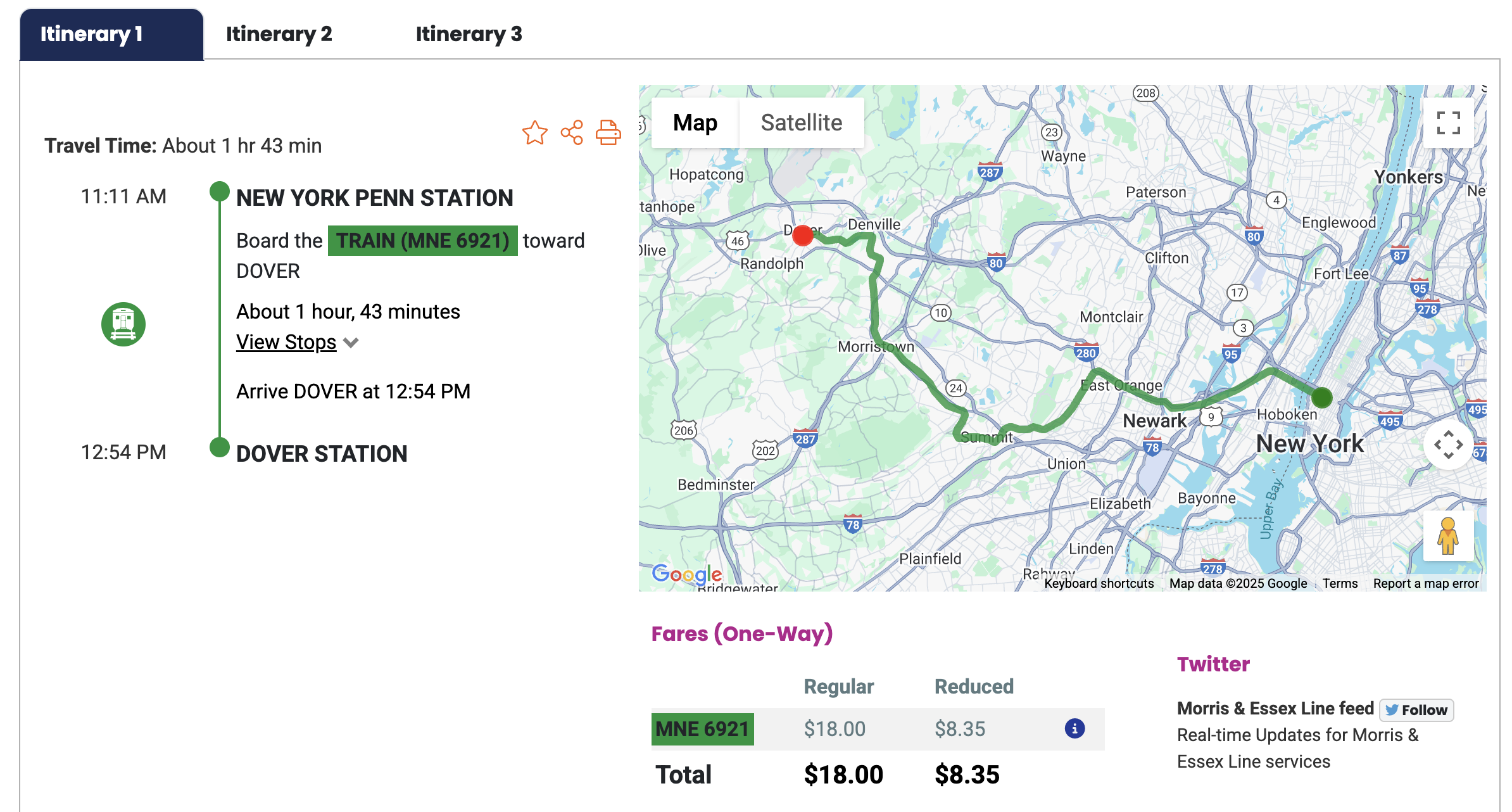Screen dimensions: 1512x812
Task: Open the Itinerary 3 tab
Action: 469,34
